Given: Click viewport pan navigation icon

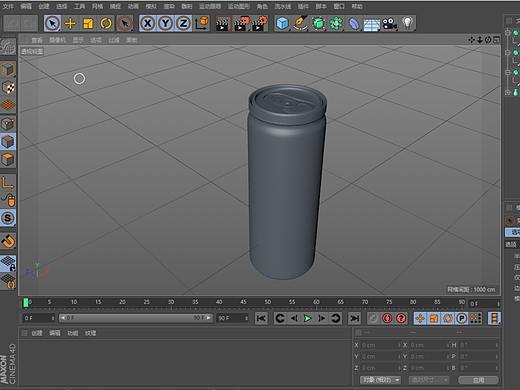Looking at the screenshot, I should [471, 40].
